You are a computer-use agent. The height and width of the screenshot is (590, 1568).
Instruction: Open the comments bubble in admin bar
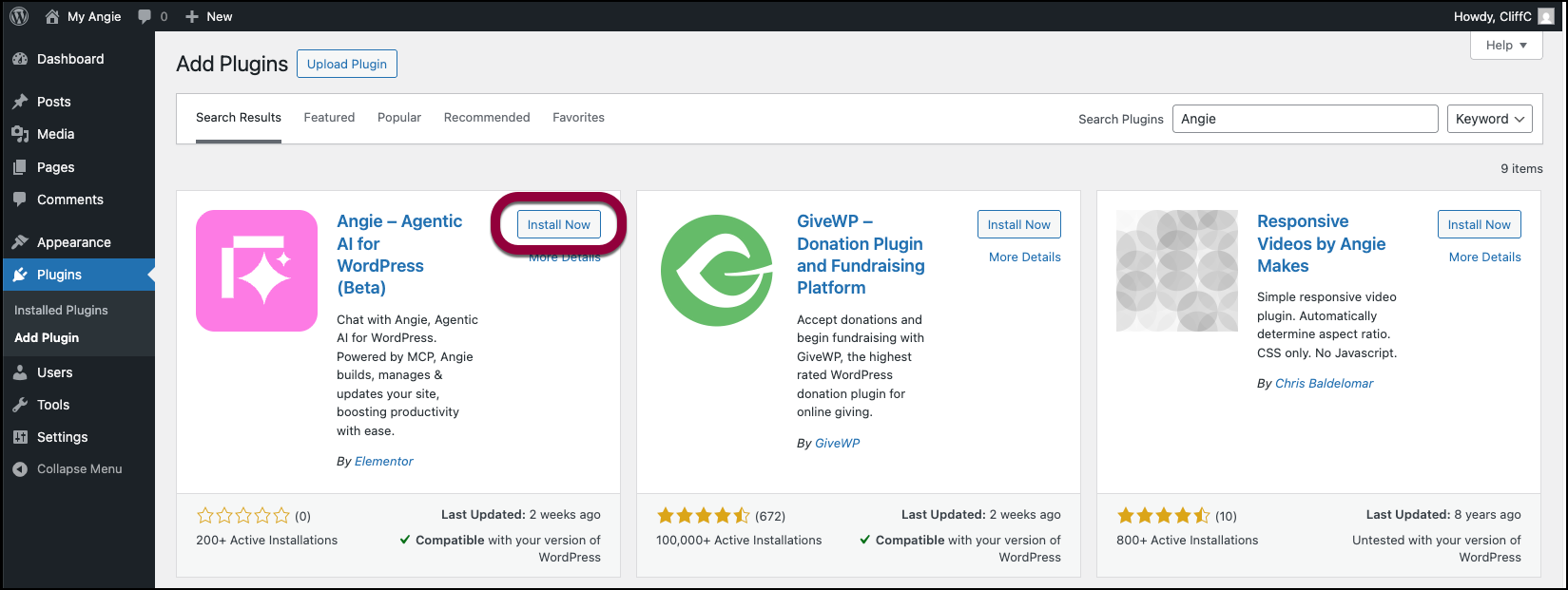[151, 16]
